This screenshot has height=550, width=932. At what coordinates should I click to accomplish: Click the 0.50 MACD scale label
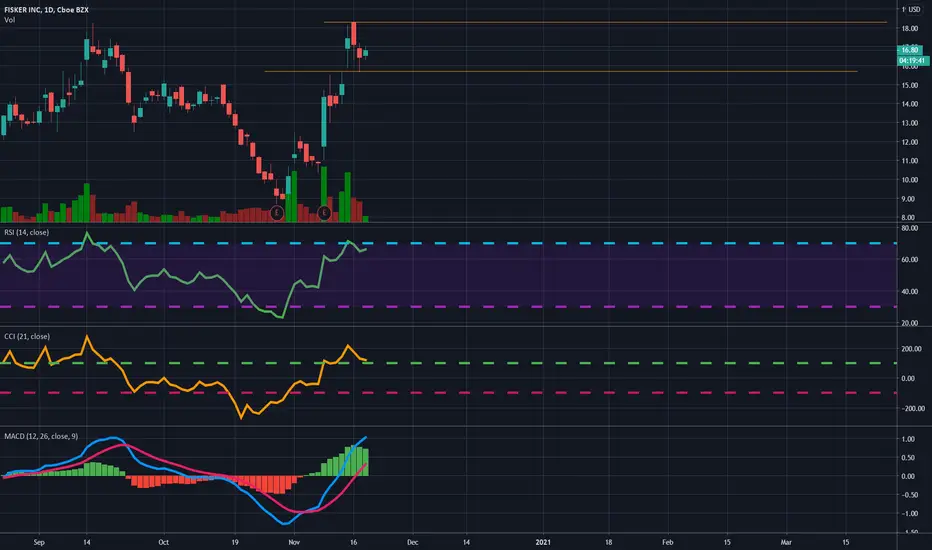tap(908, 457)
